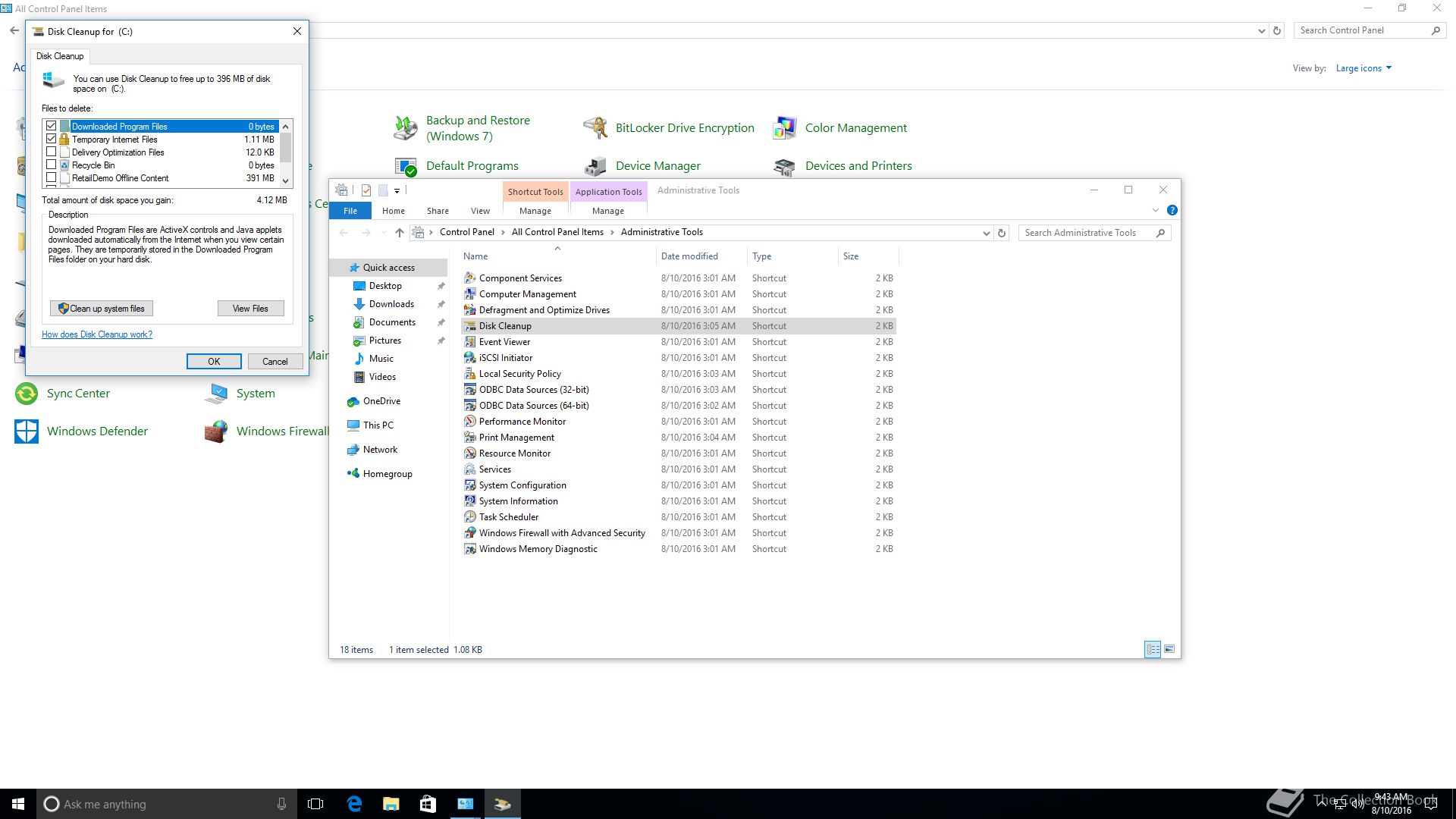1456x819 pixels.
Task: Open the File ribbon tab
Action: tap(350, 211)
